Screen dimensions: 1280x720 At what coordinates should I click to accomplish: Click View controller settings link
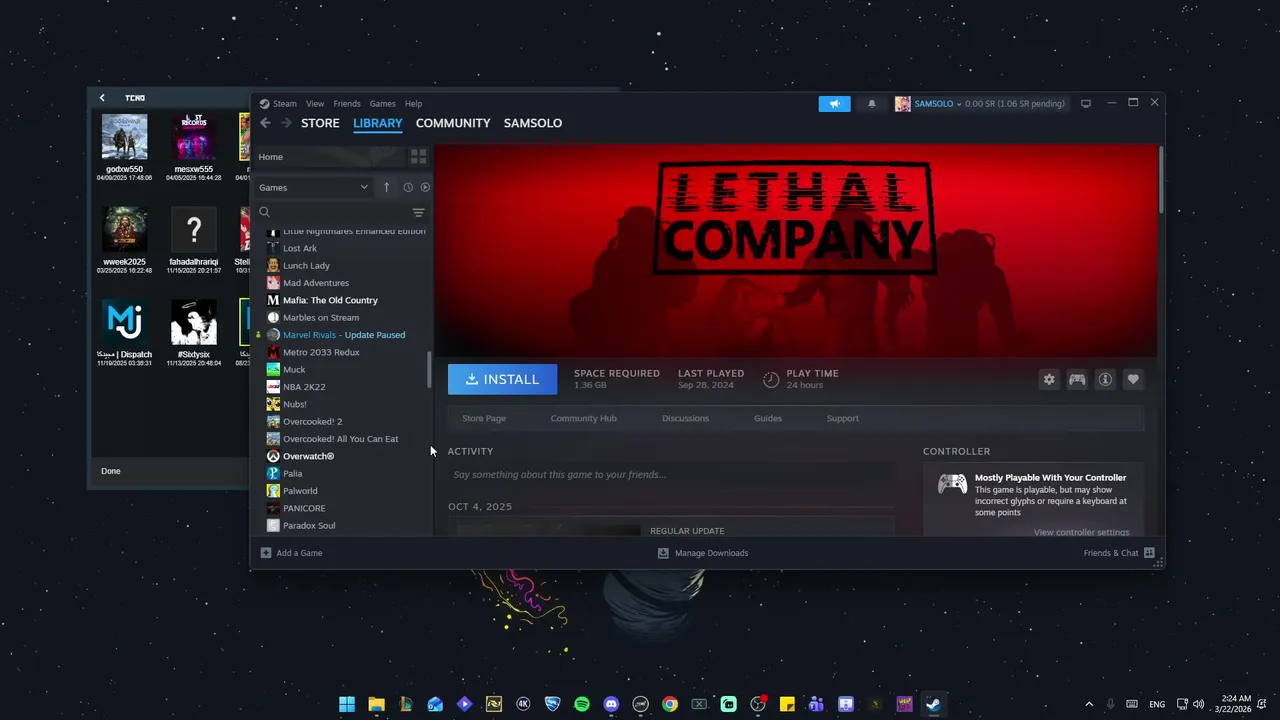pos(1082,532)
